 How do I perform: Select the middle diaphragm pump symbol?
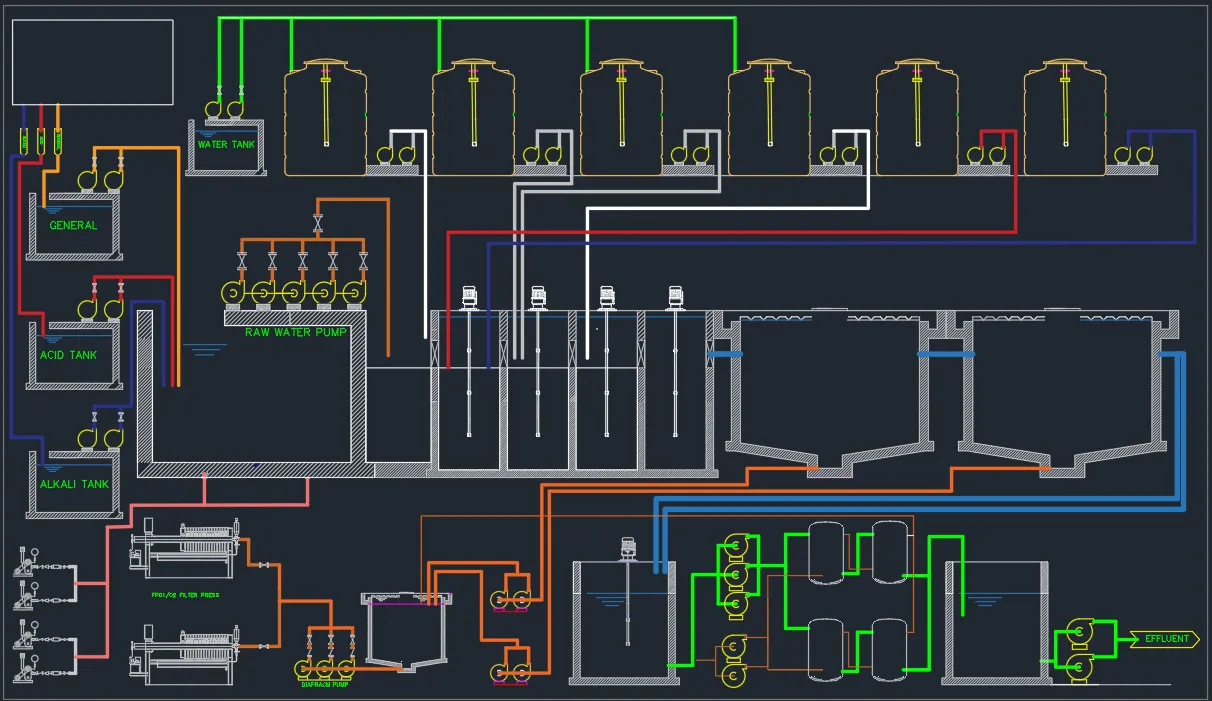(x=327, y=669)
